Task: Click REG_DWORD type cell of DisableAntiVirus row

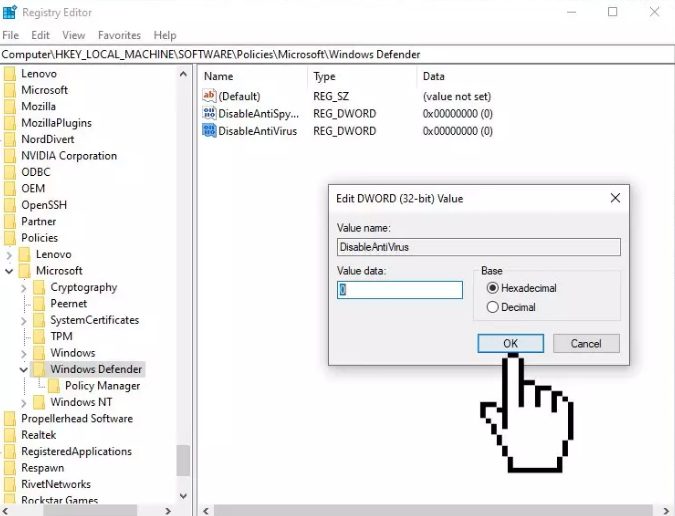Action: [344, 131]
